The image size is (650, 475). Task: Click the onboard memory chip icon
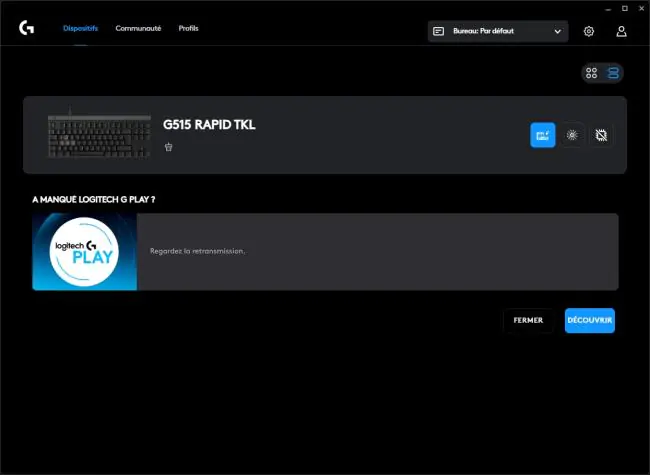click(601, 135)
